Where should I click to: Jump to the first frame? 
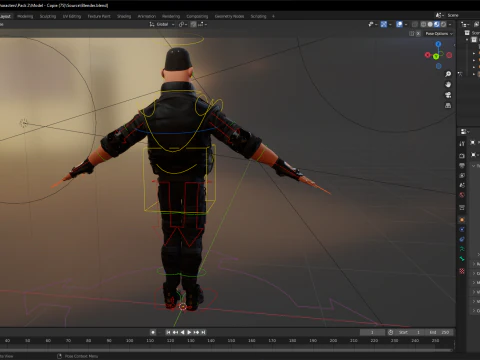pos(168,332)
